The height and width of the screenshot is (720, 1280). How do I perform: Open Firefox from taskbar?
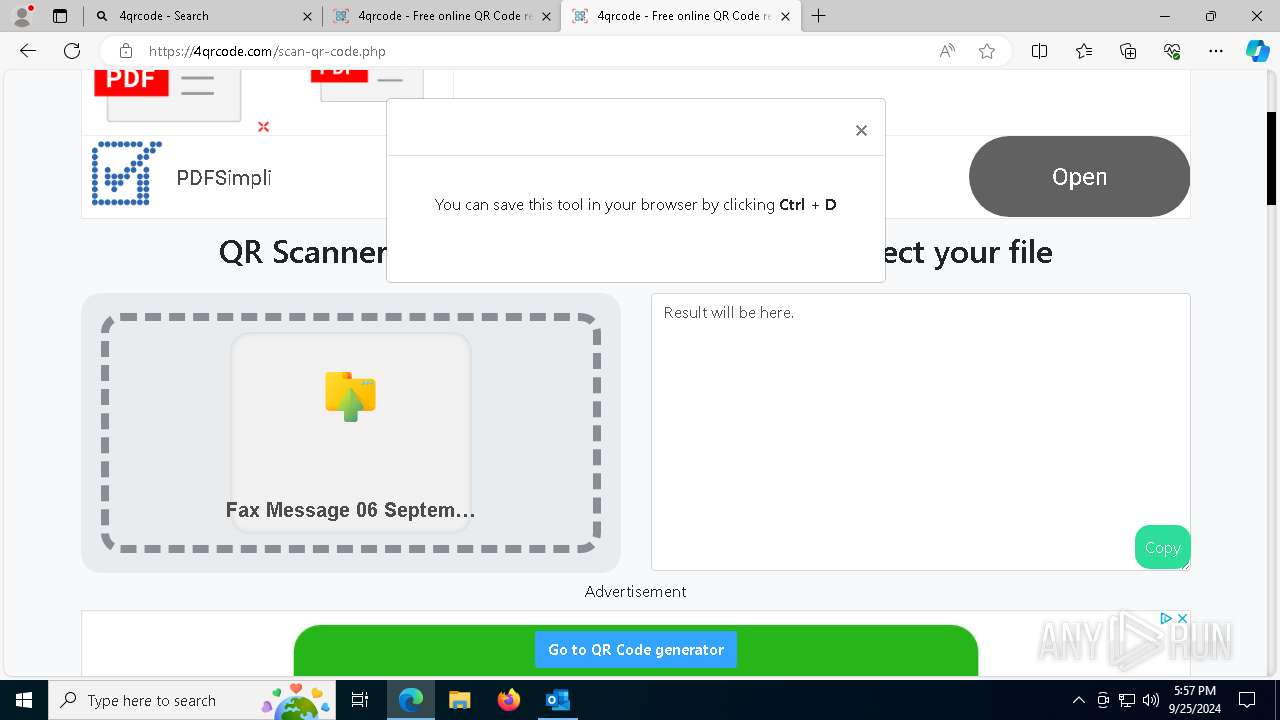click(x=508, y=700)
